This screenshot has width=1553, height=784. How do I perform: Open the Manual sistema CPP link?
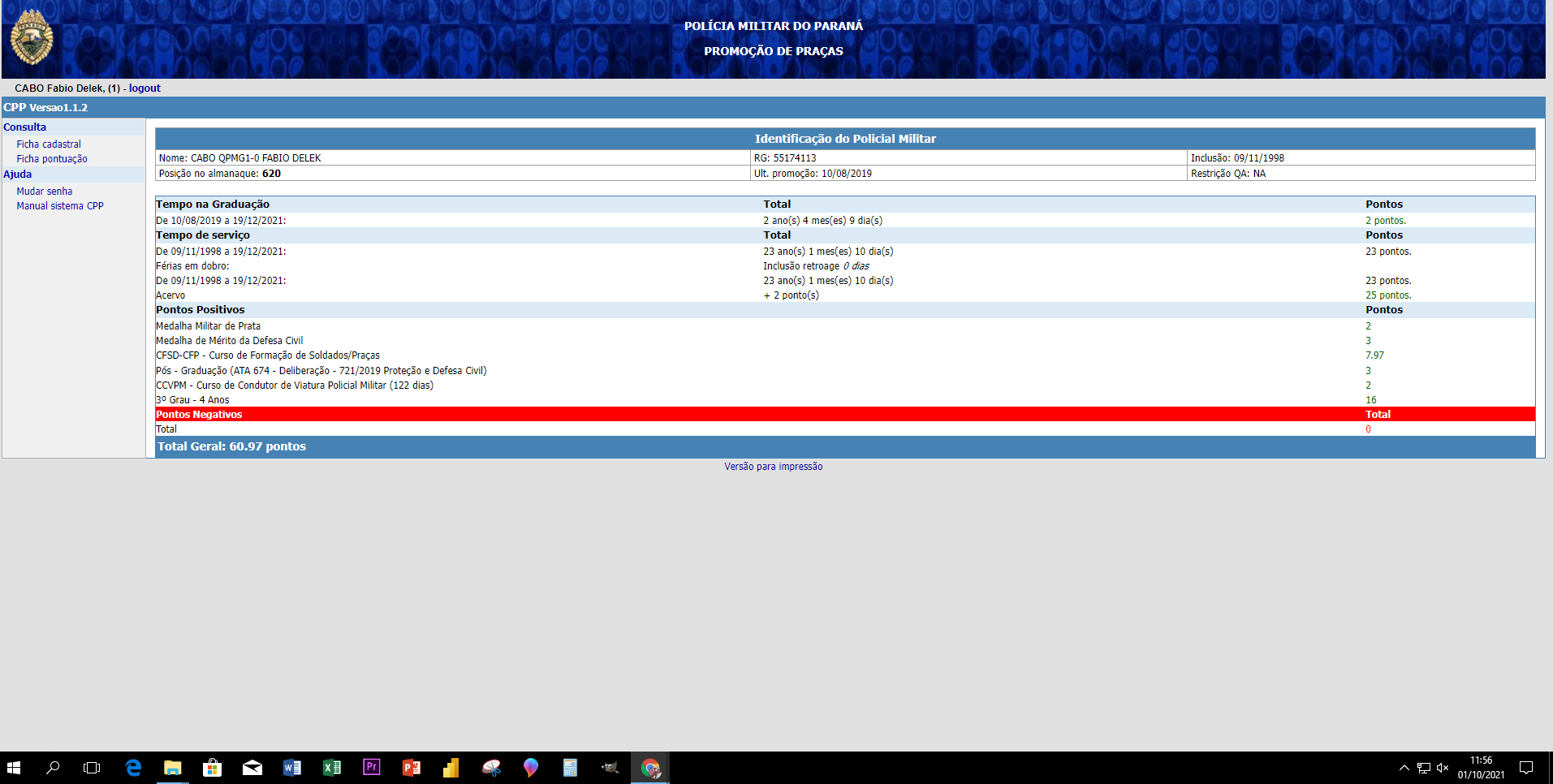[60, 206]
